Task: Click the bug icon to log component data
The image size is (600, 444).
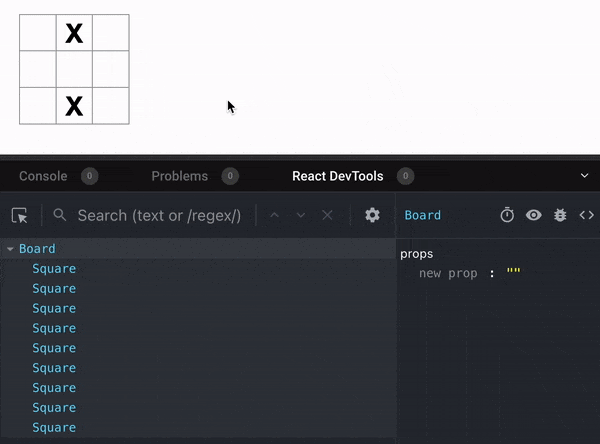Action: [560, 215]
